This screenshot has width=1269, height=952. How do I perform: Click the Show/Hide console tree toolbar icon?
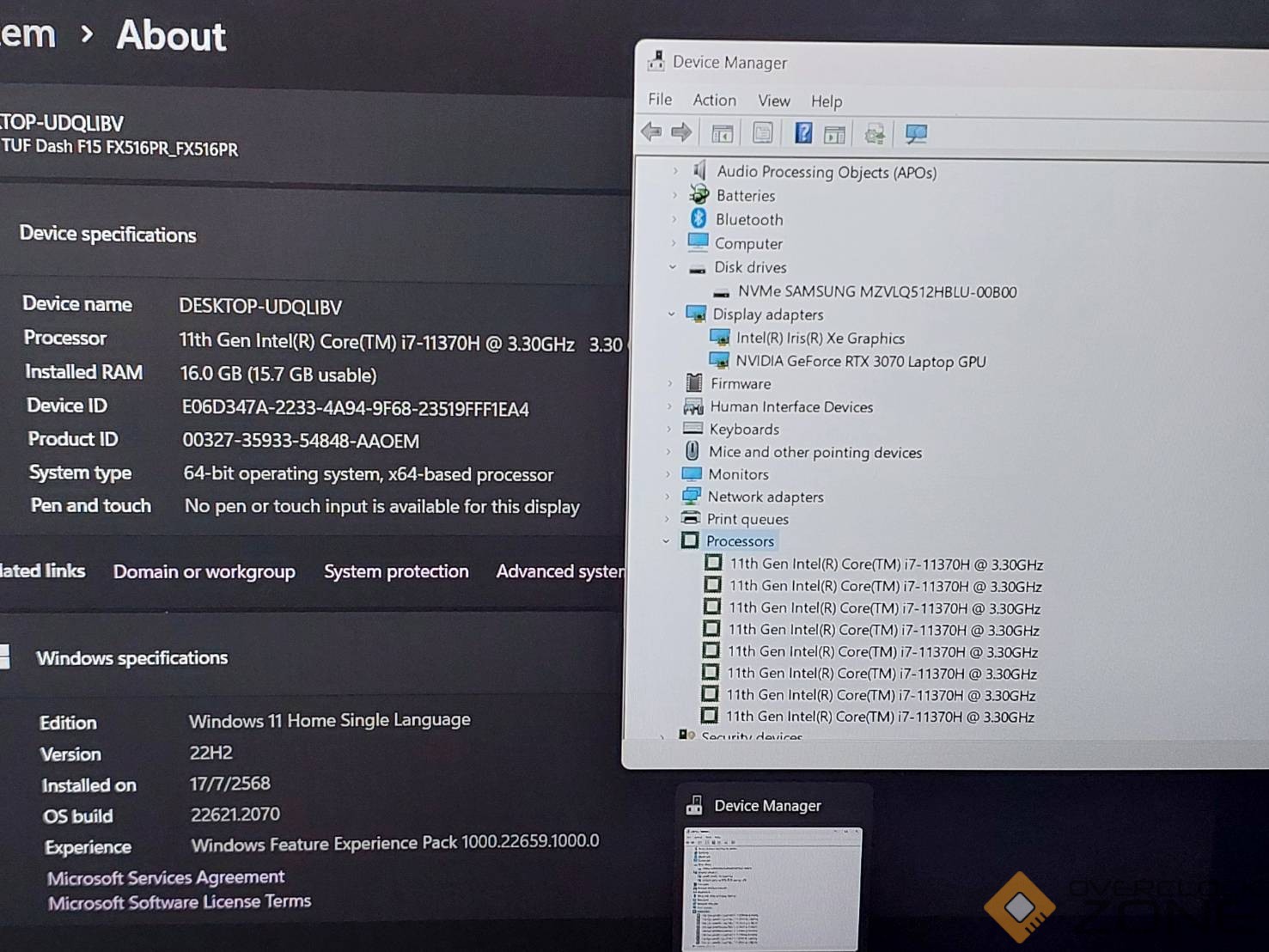pos(722,133)
